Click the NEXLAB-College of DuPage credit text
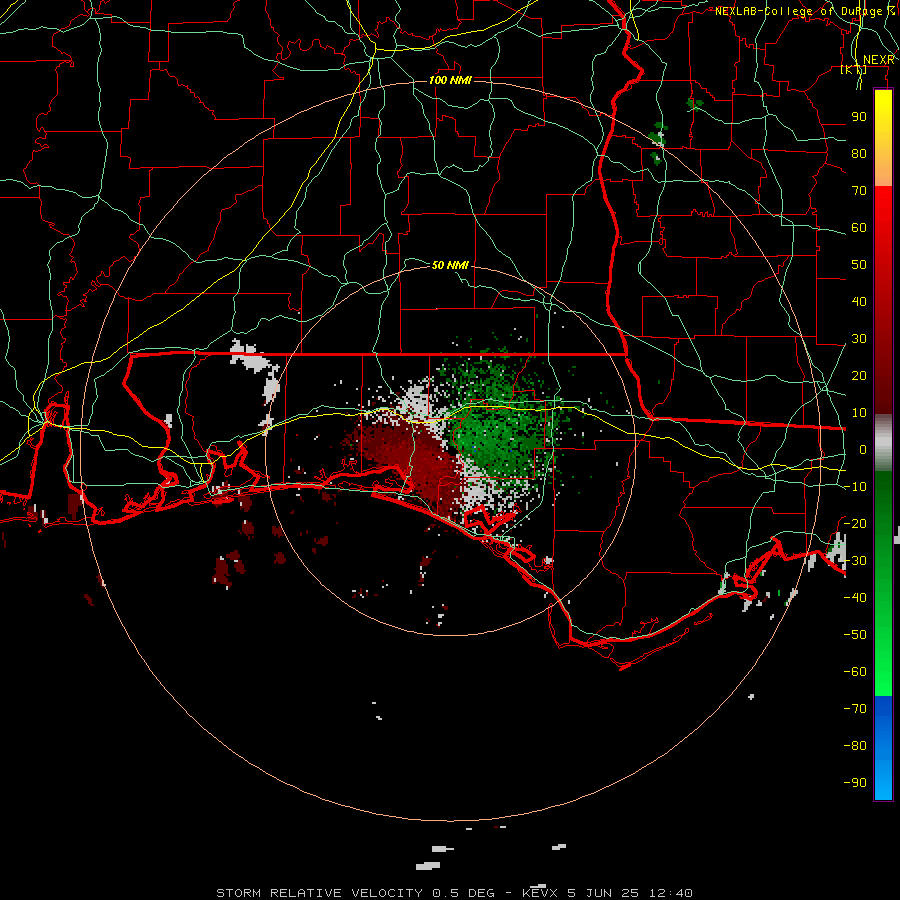This screenshot has height=900, width=900. click(x=805, y=11)
